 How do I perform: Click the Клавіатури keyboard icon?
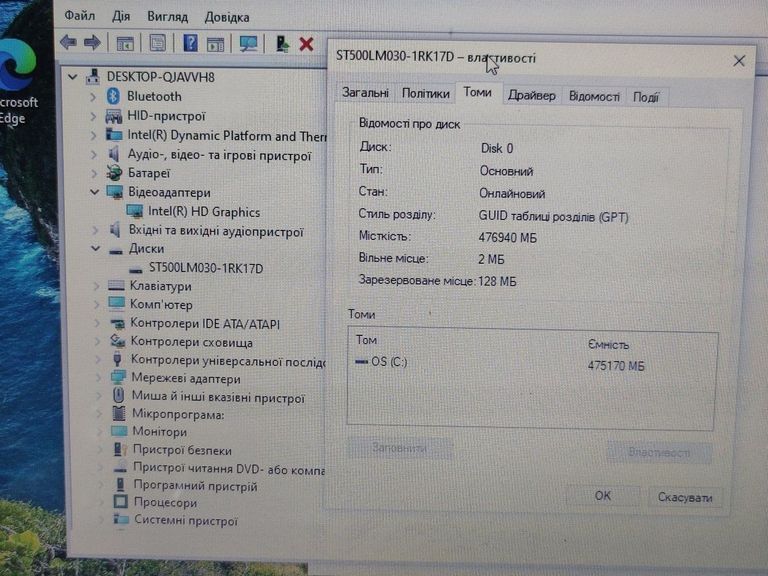116,286
